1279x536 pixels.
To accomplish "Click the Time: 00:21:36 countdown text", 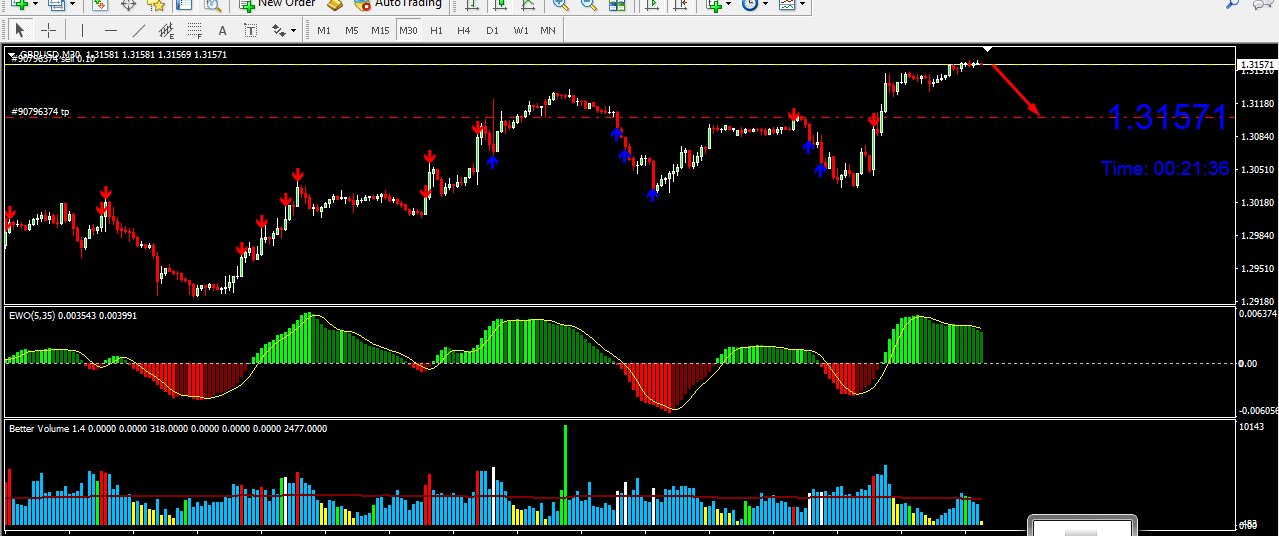I will [x=1165, y=169].
